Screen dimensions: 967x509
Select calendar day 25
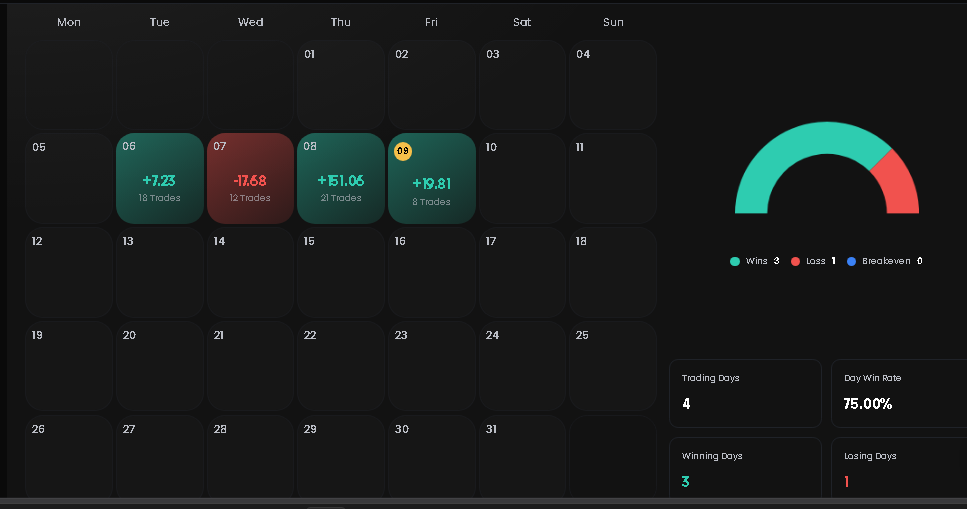coord(613,366)
